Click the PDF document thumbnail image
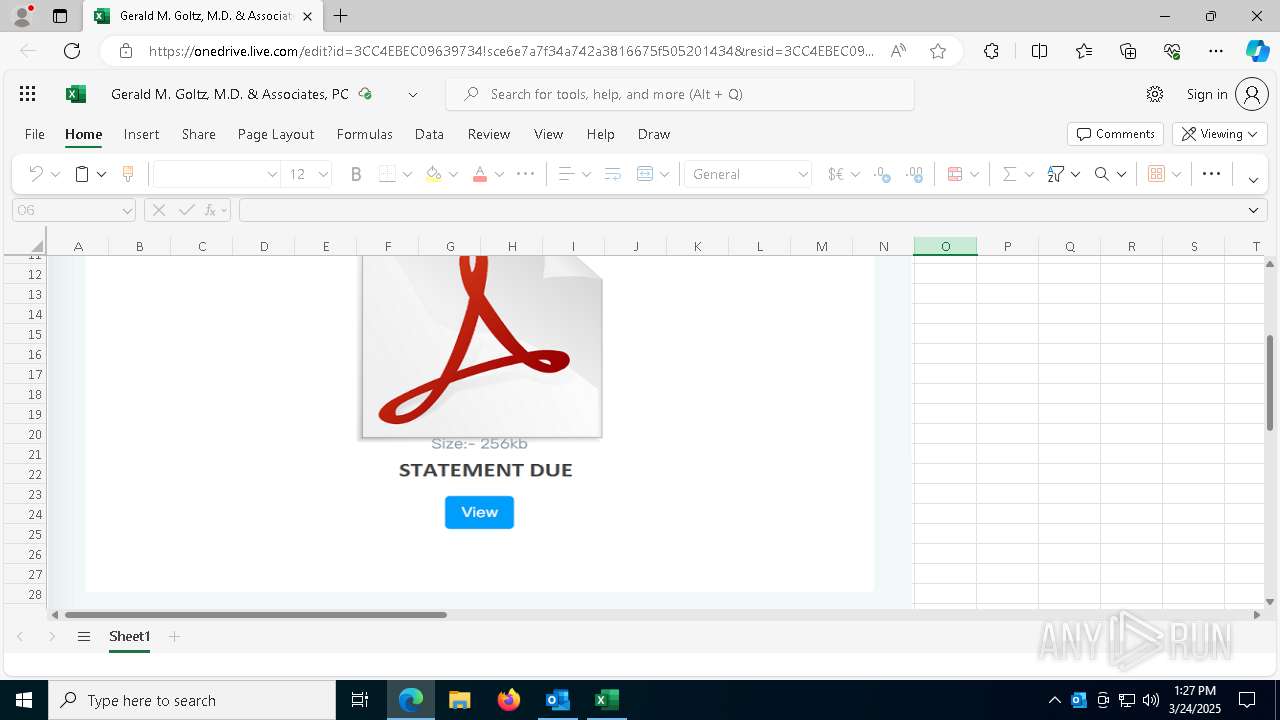Screen dimensions: 1280x720 (481, 346)
